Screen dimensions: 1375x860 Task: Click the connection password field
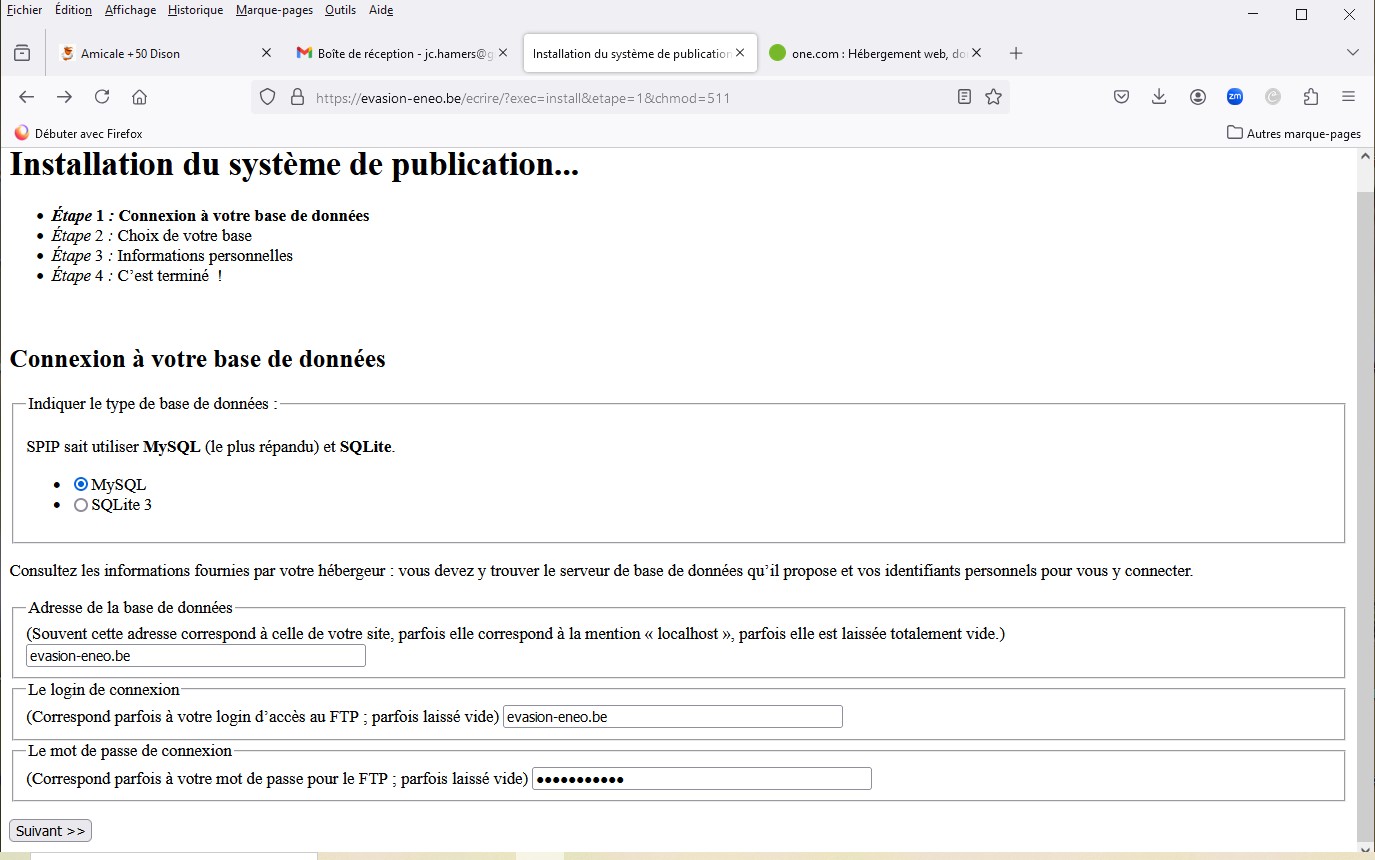point(702,779)
